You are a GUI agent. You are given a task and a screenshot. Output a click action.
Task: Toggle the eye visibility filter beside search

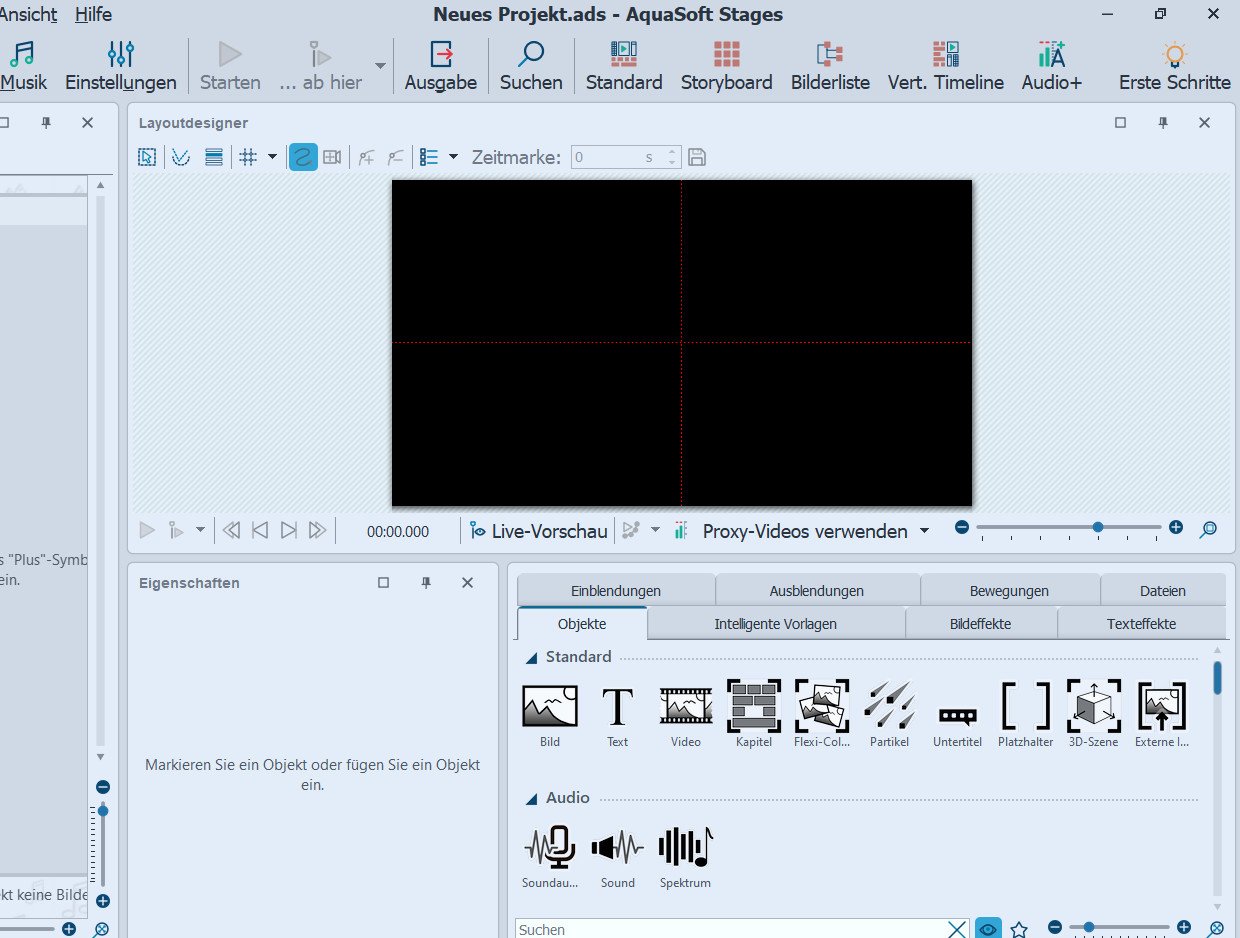click(988, 929)
